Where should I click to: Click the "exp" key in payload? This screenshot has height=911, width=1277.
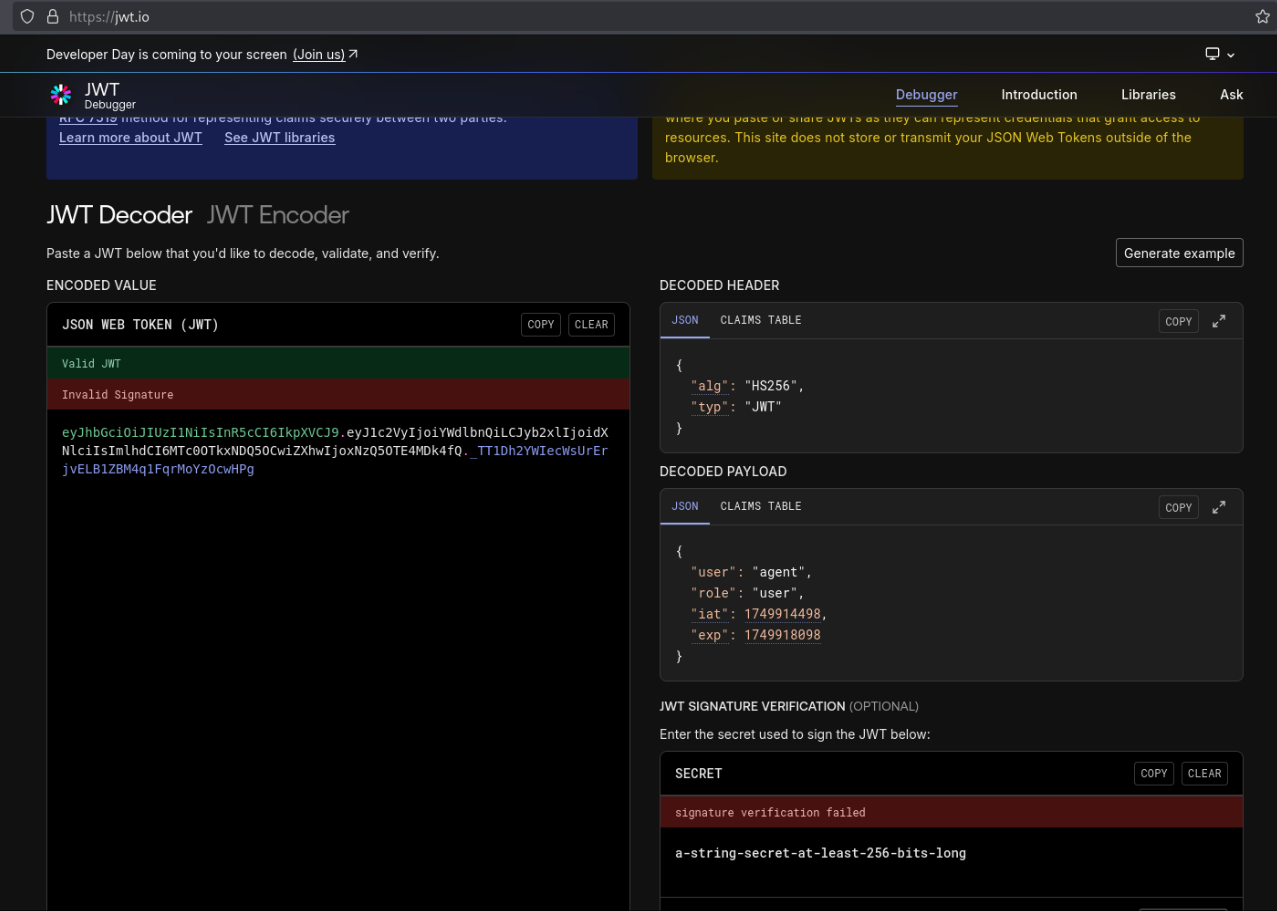tap(710, 635)
